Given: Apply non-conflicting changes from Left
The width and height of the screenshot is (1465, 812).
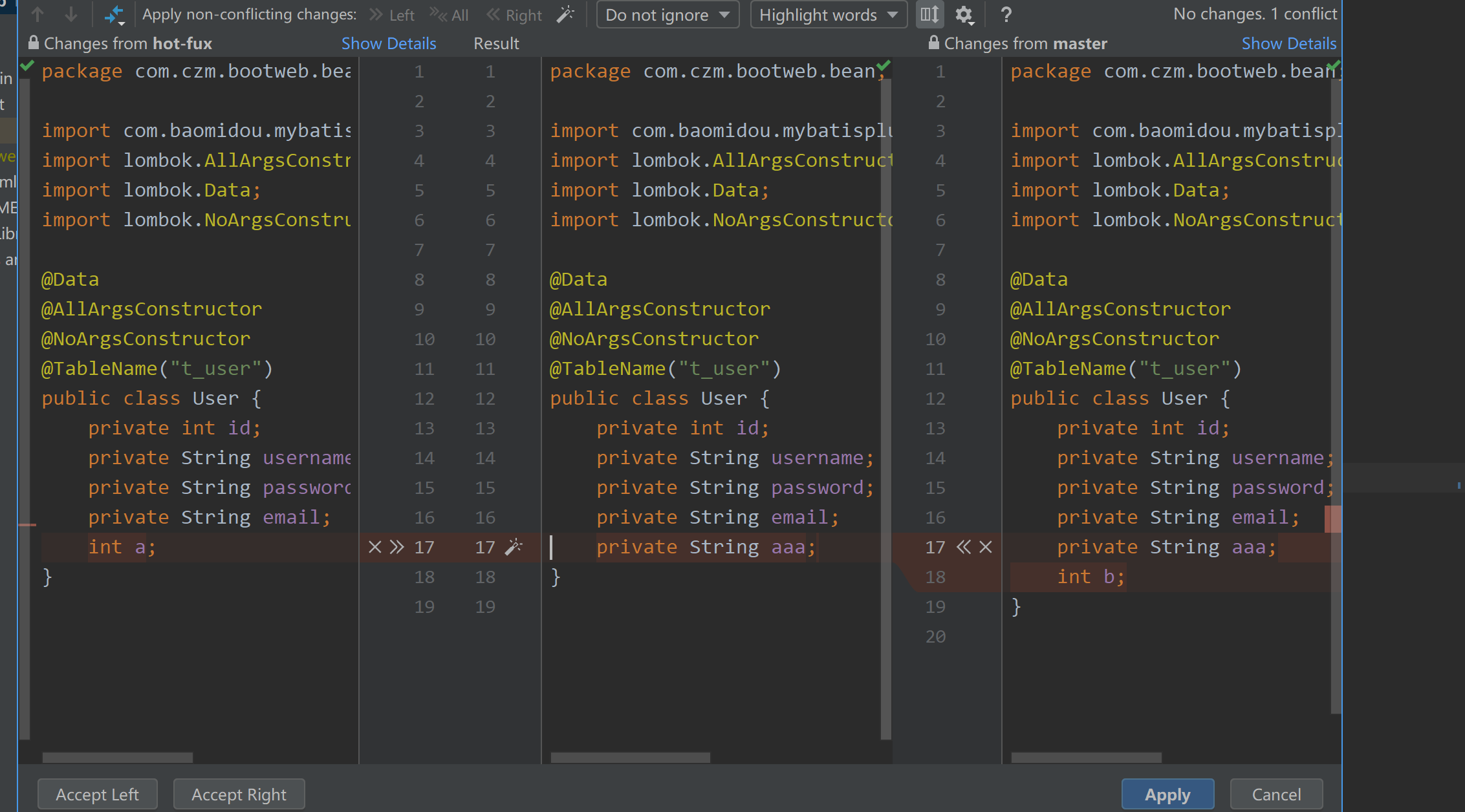Looking at the screenshot, I should (x=392, y=15).
